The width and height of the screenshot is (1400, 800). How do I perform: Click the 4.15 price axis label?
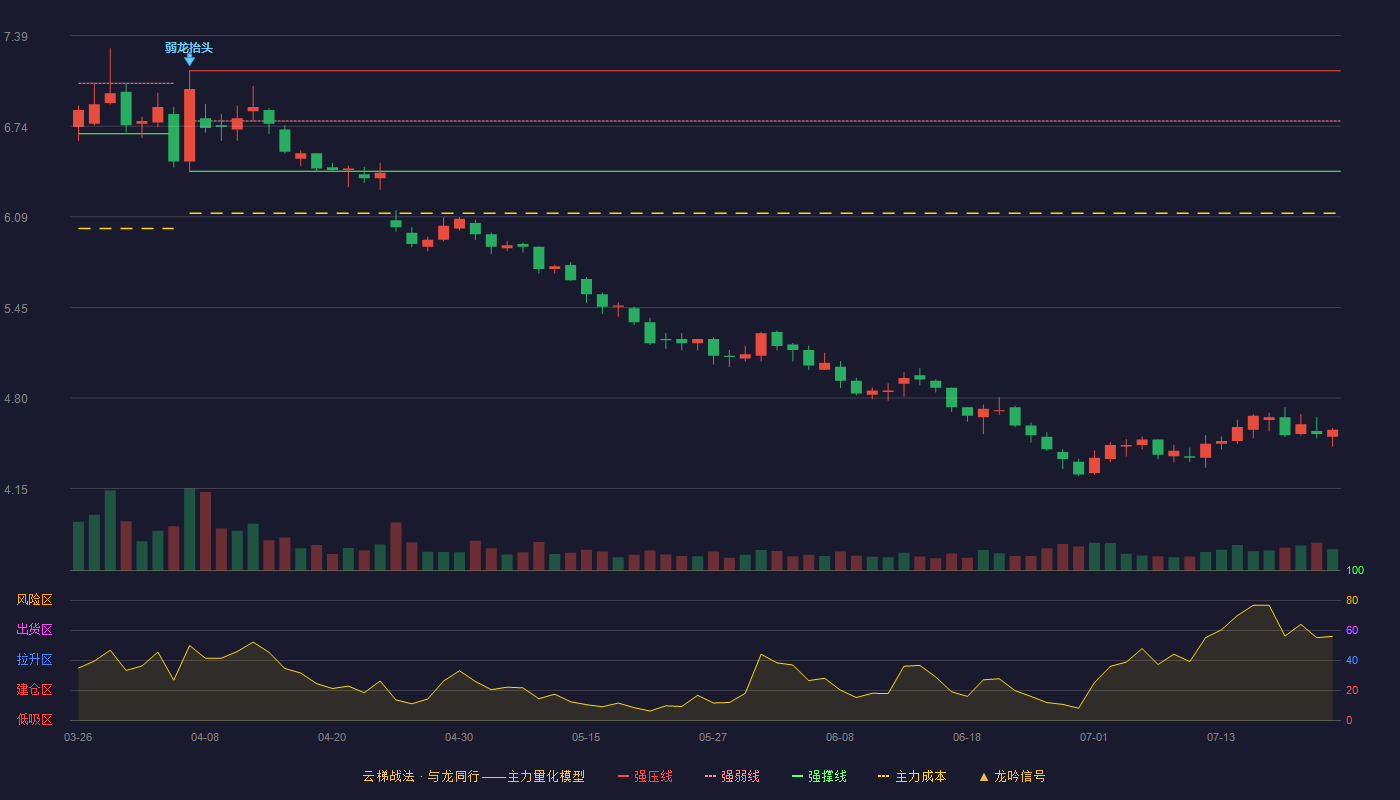click(16, 490)
